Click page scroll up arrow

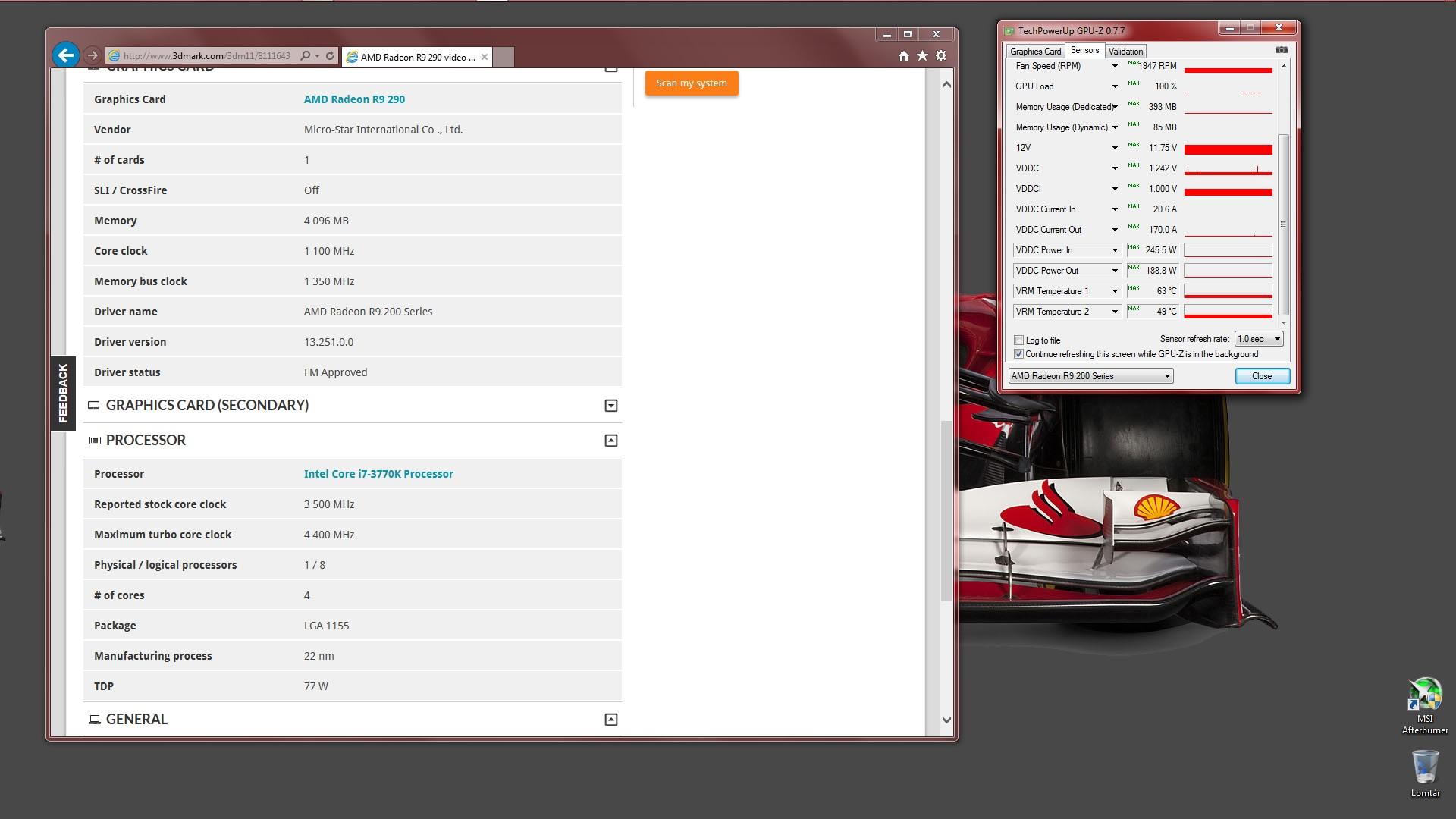[x=946, y=84]
